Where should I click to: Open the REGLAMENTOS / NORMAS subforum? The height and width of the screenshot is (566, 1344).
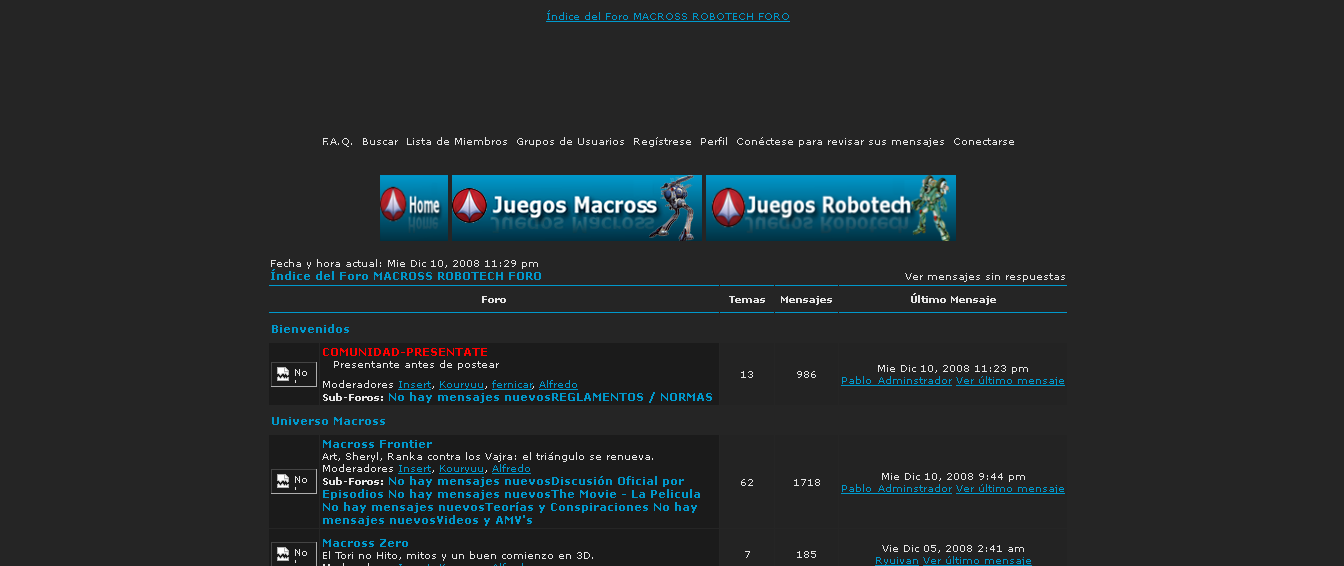(x=632, y=398)
